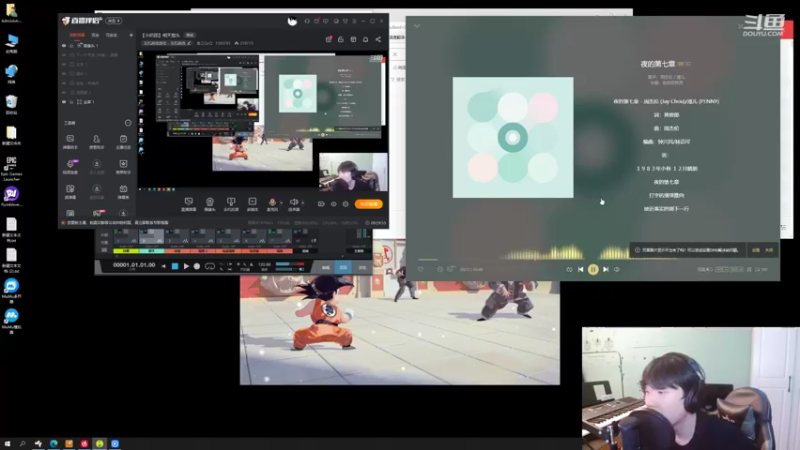Viewport: 800px width, 450px height.
Task: Open the microphone settings in streaming tool
Action: (x=272, y=204)
